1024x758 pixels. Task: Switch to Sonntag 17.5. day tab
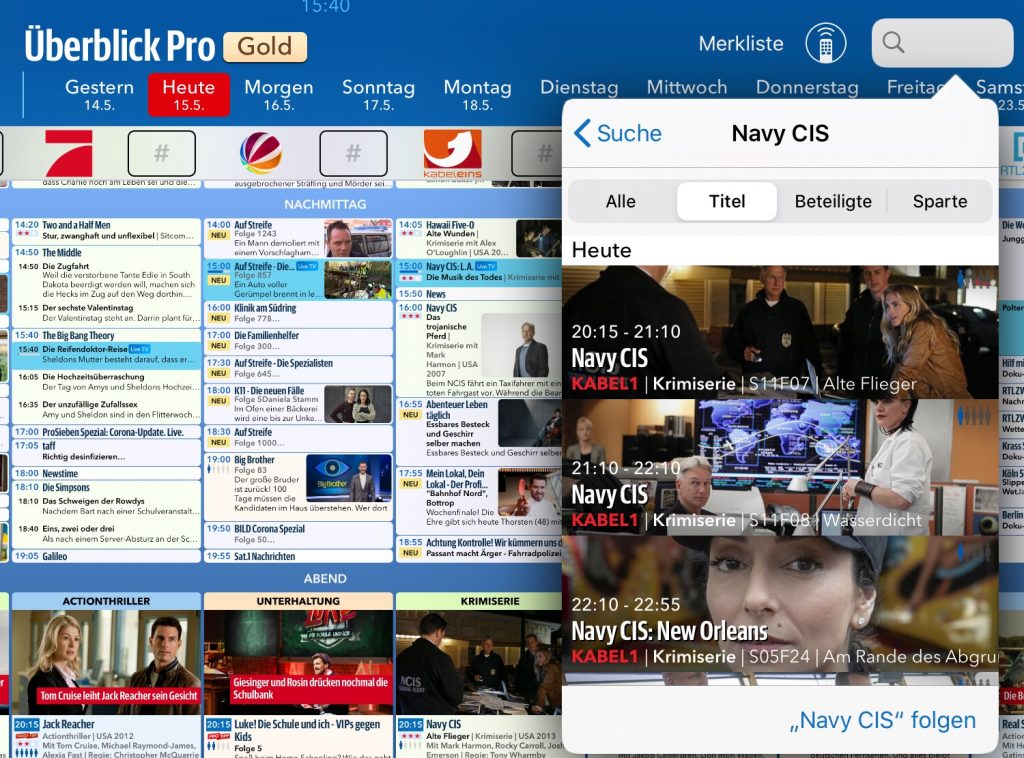(379, 95)
